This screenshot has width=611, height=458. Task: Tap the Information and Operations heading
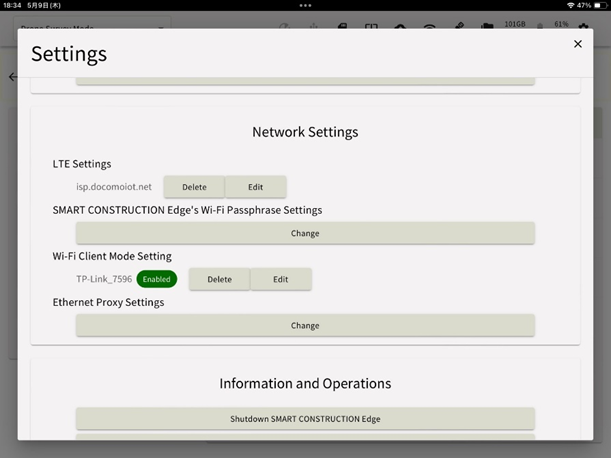pyautogui.click(x=305, y=384)
